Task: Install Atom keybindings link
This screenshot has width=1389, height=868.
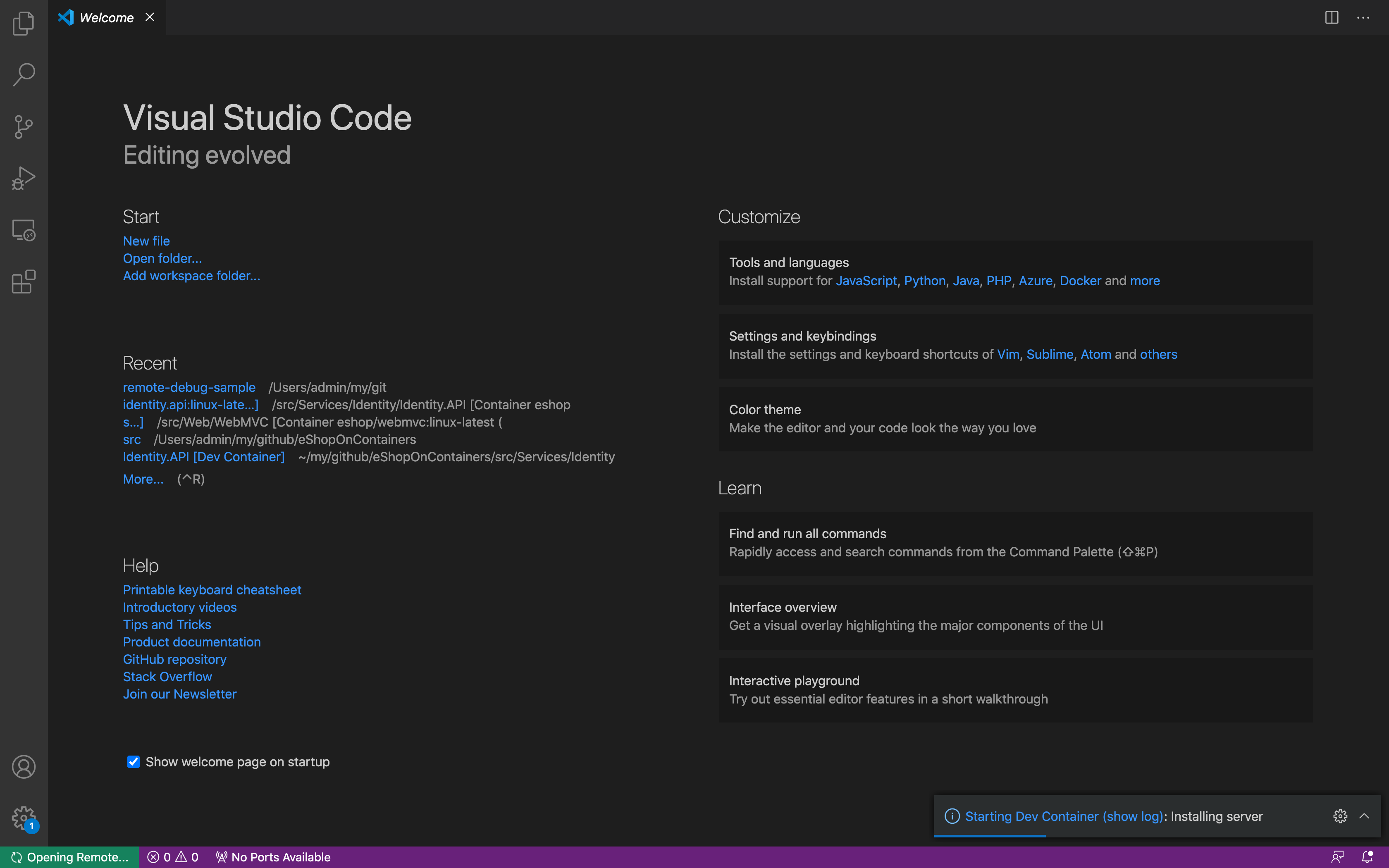Action: tap(1096, 354)
